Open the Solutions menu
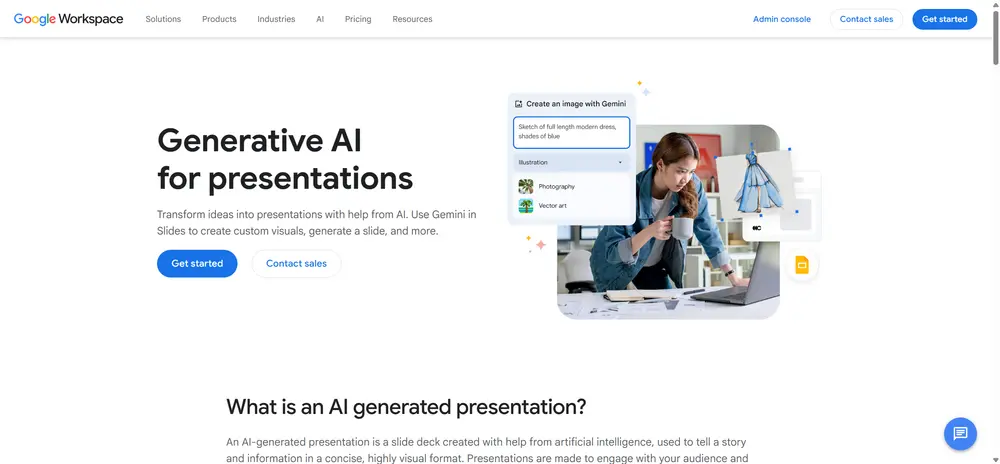Screen dimensions: 1000x464 point(163,19)
